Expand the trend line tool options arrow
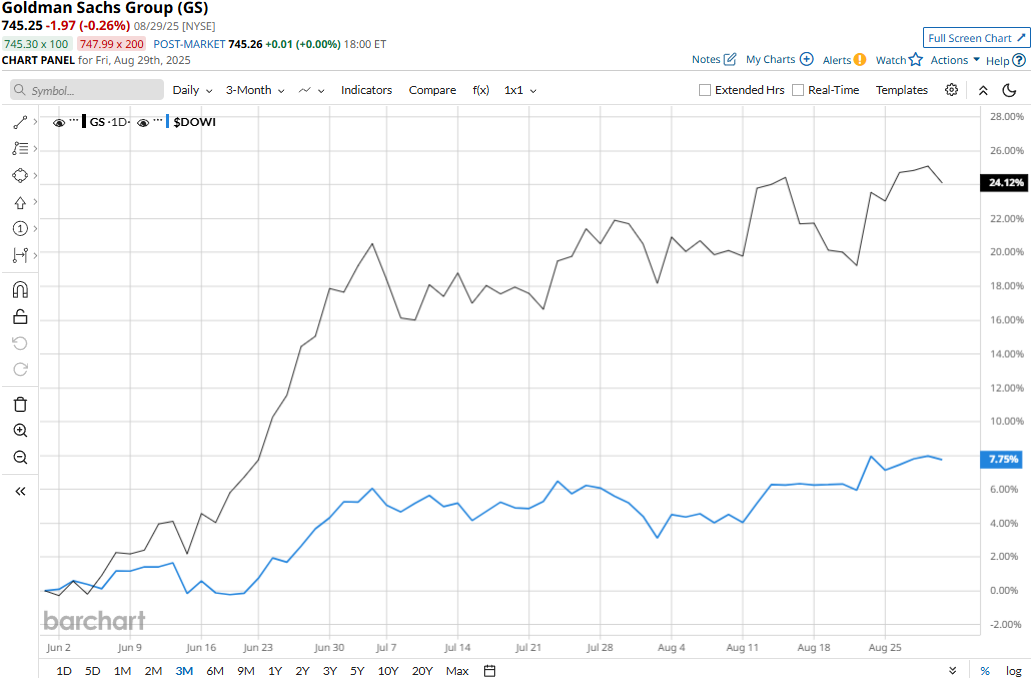 click(35, 122)
